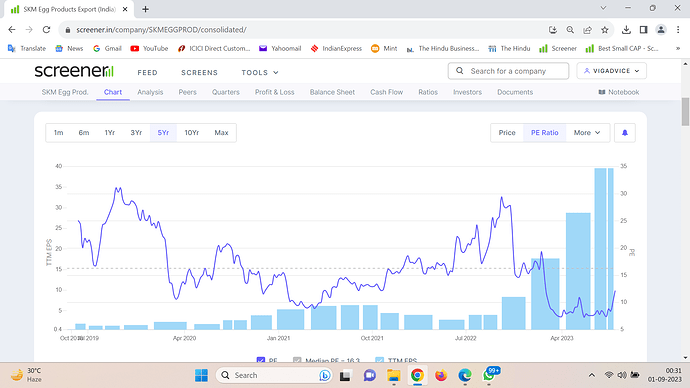
Task: Toggle the Median PE legend checkbox
Action: 297,360
